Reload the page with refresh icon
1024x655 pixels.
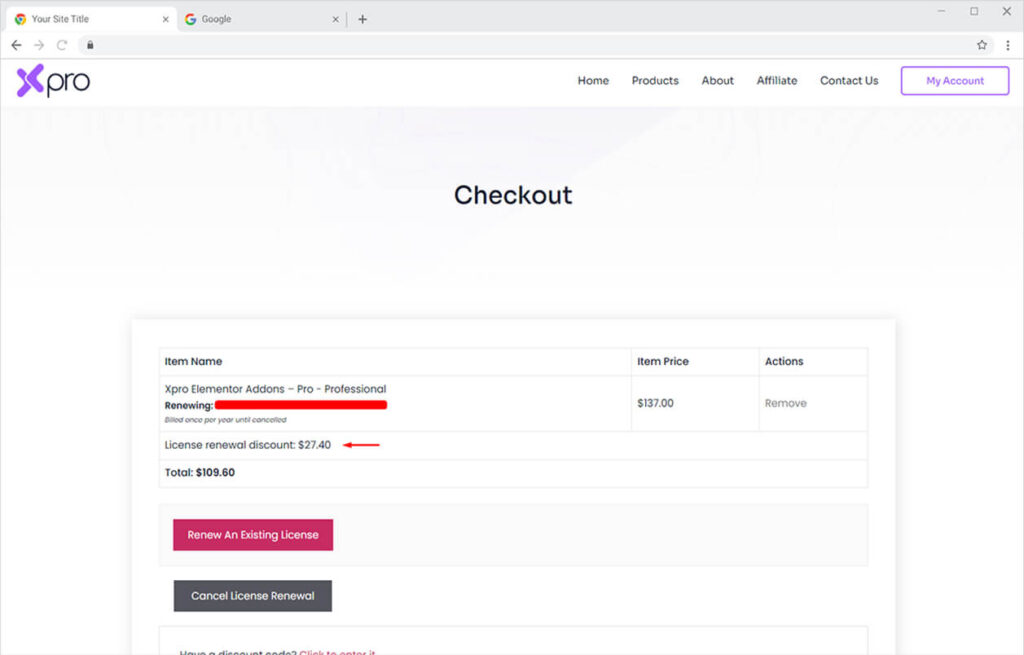pyautogui.click(x=62, y=45)
